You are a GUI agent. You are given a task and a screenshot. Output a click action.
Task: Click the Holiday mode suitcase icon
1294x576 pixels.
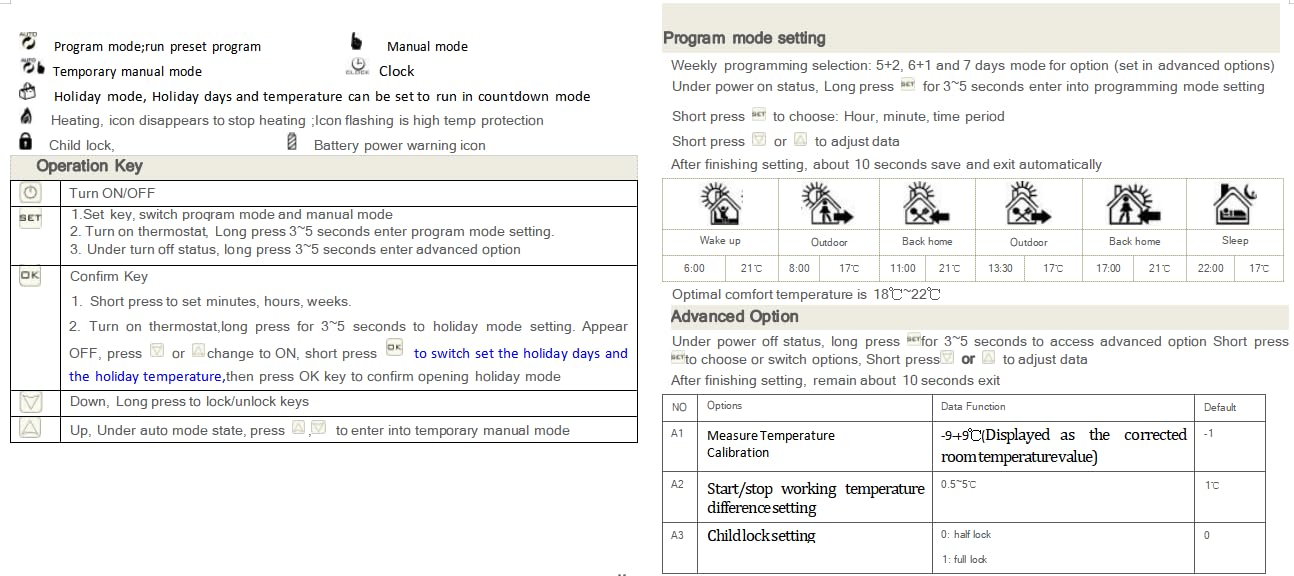point(28,93)
